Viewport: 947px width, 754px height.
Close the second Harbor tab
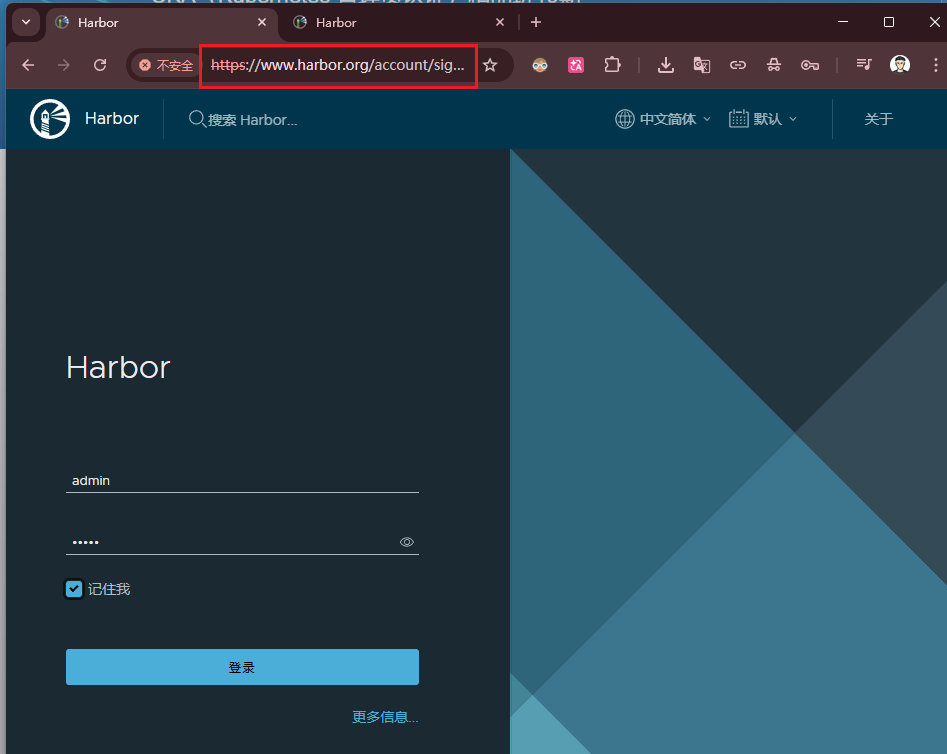(499, 22)
